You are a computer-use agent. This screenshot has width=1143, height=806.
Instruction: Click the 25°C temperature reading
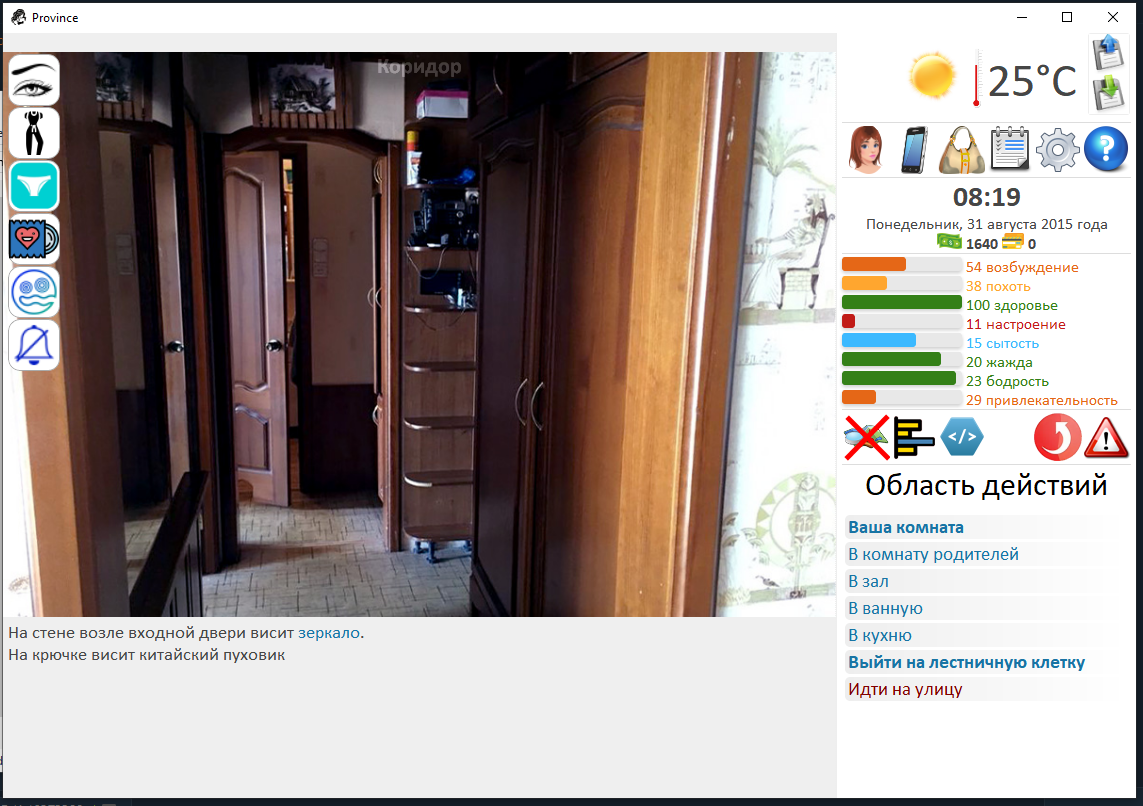tap(1033, 81)
